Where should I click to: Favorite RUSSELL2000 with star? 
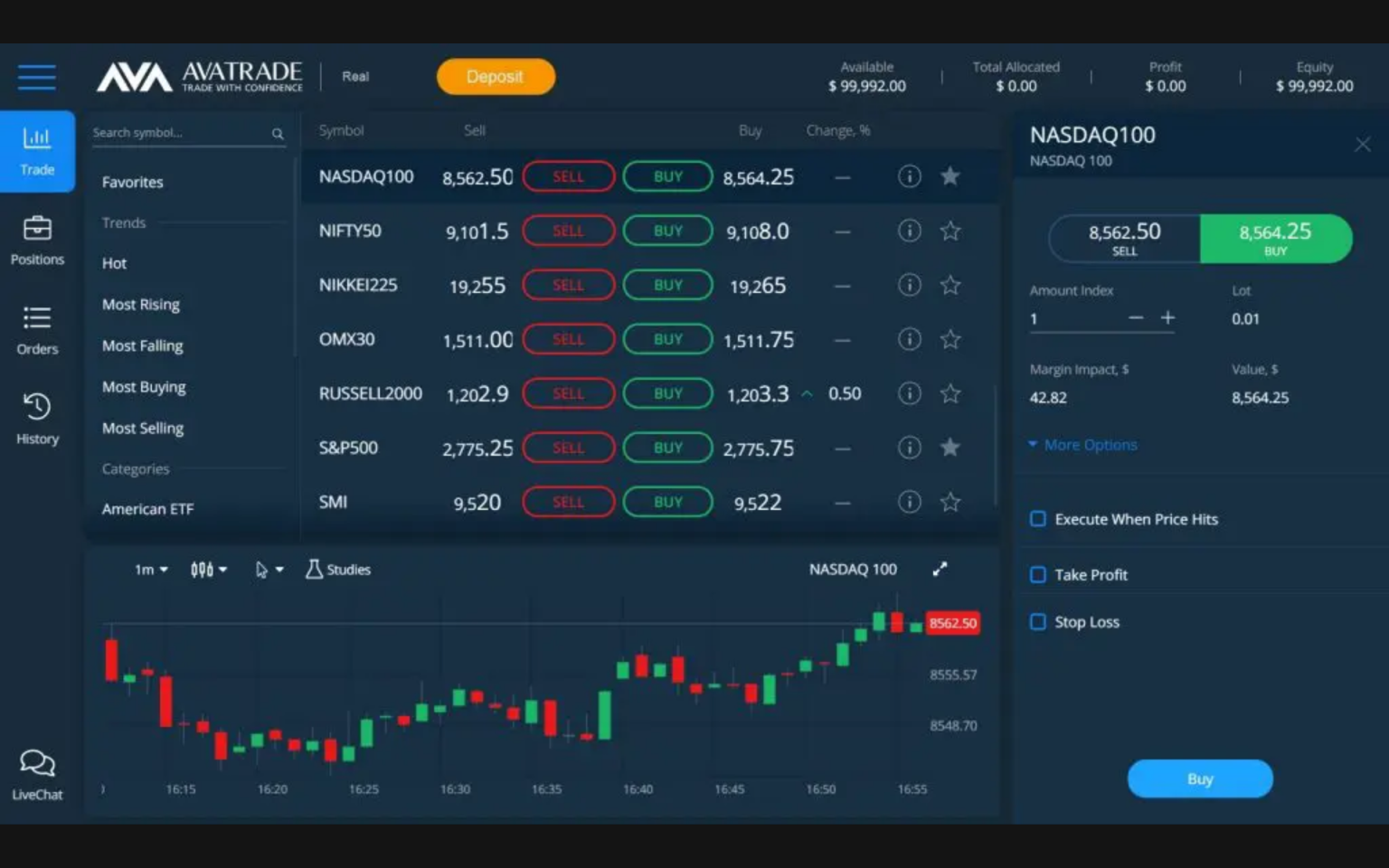[950, 393]
